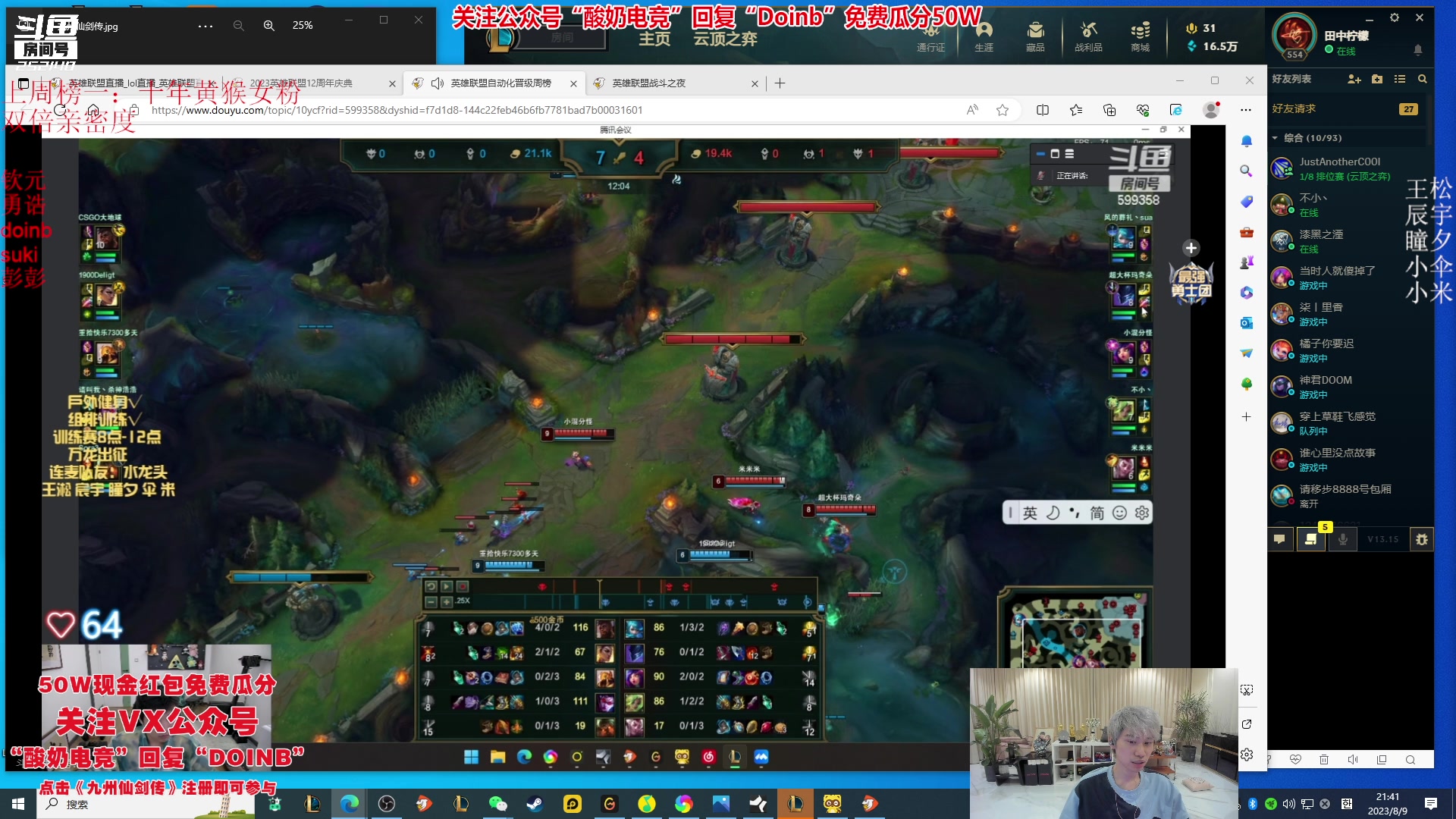Open the 藏品 collection section
The image size is (1456, 819).
(x=1035, y=36)
